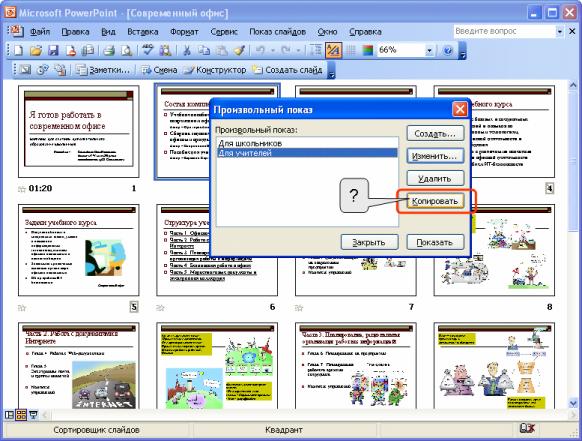Open the Конструктор design pane button
582x441 pixels.
click(x=215, y=70)
